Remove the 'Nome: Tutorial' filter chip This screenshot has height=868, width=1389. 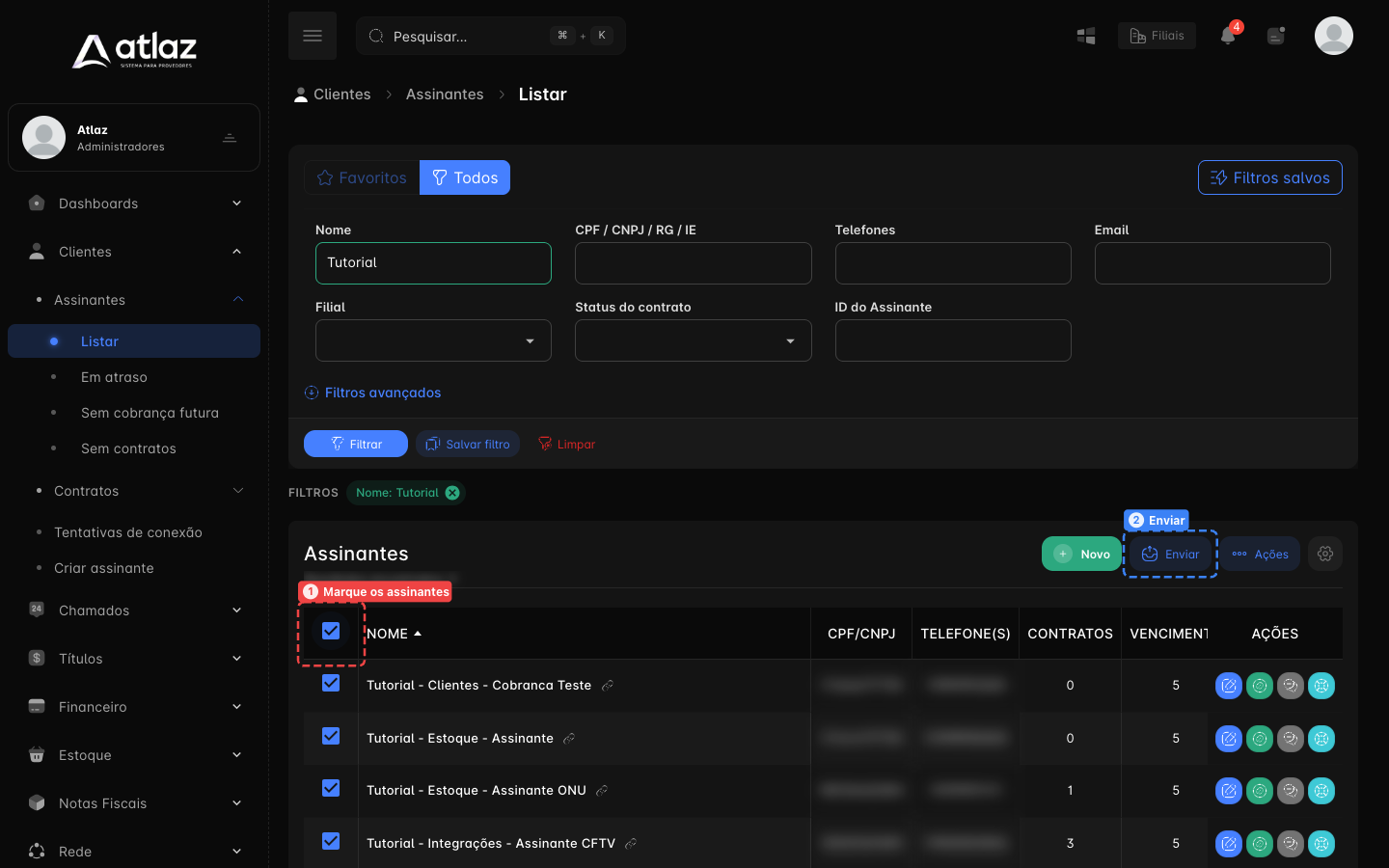pyautogui.click(x=452, y=493)
